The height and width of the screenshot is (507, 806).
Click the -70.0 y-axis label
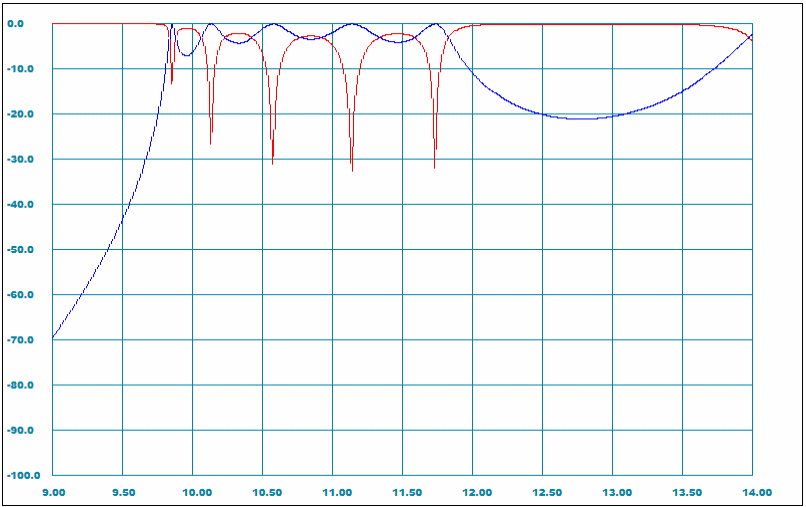pyautogui.click(x=22, y=340)
